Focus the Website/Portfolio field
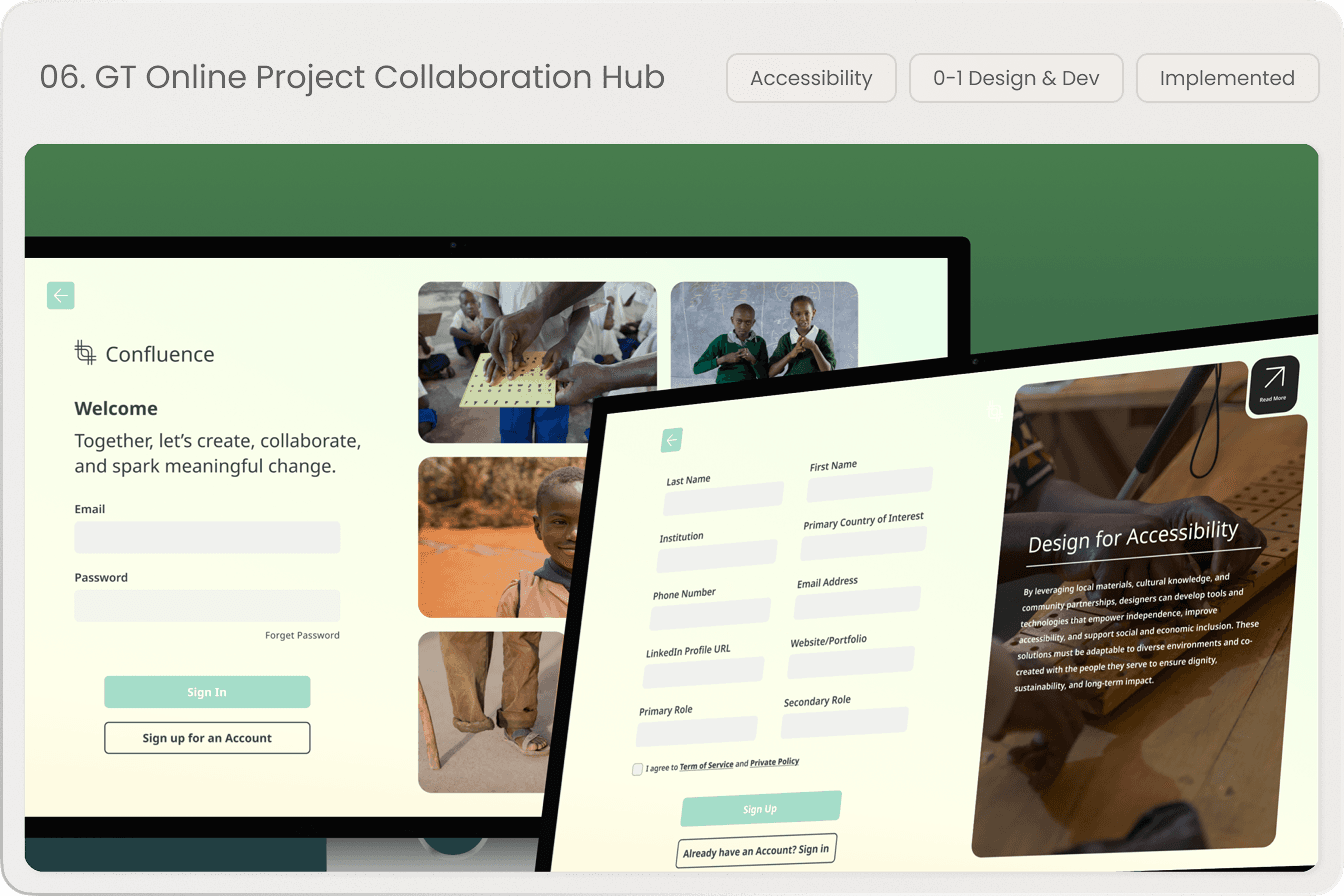The image size is (1344, 896). pos(851,663)
